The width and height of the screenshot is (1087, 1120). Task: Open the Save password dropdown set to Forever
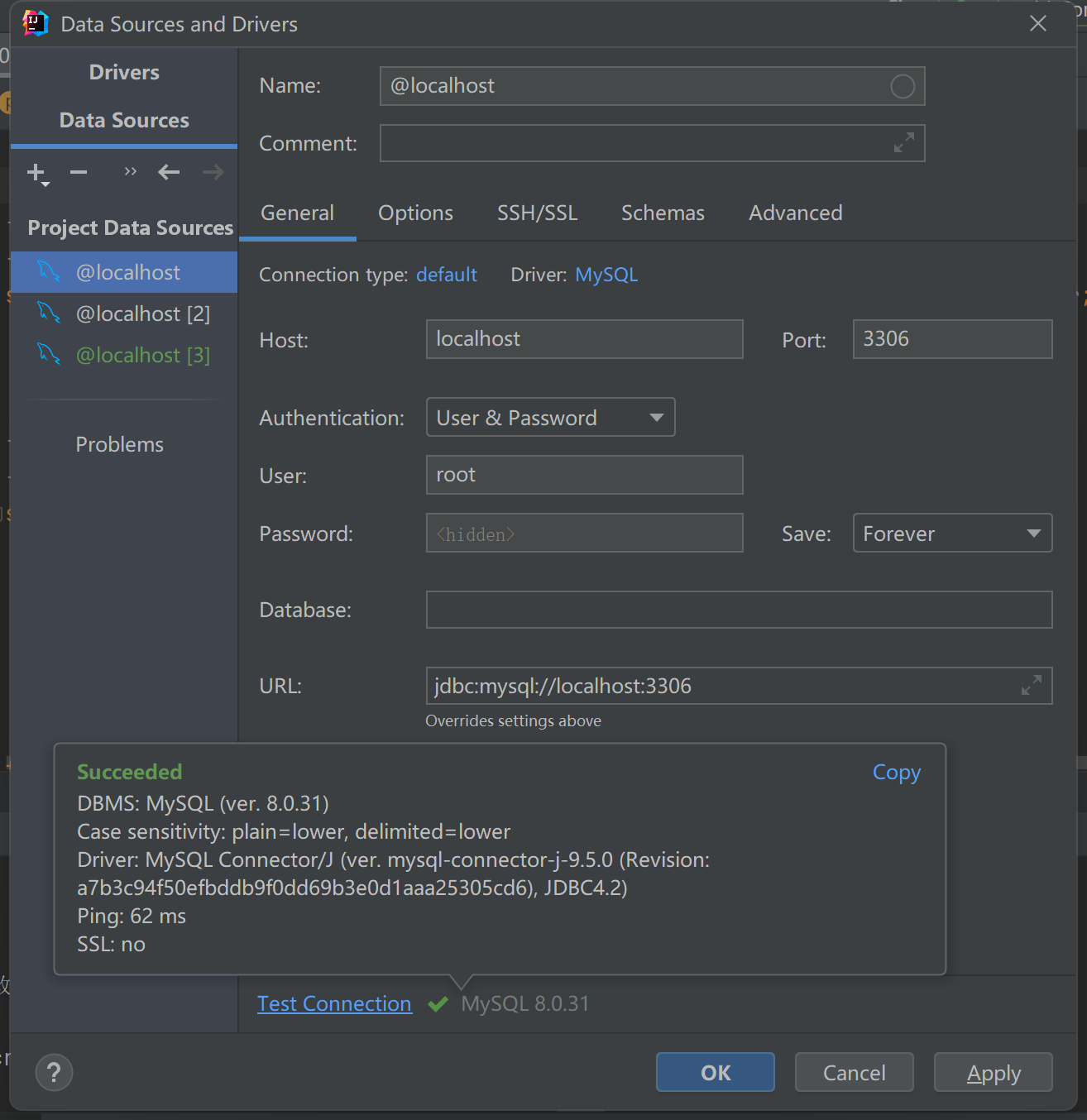[x=953, y=533]
